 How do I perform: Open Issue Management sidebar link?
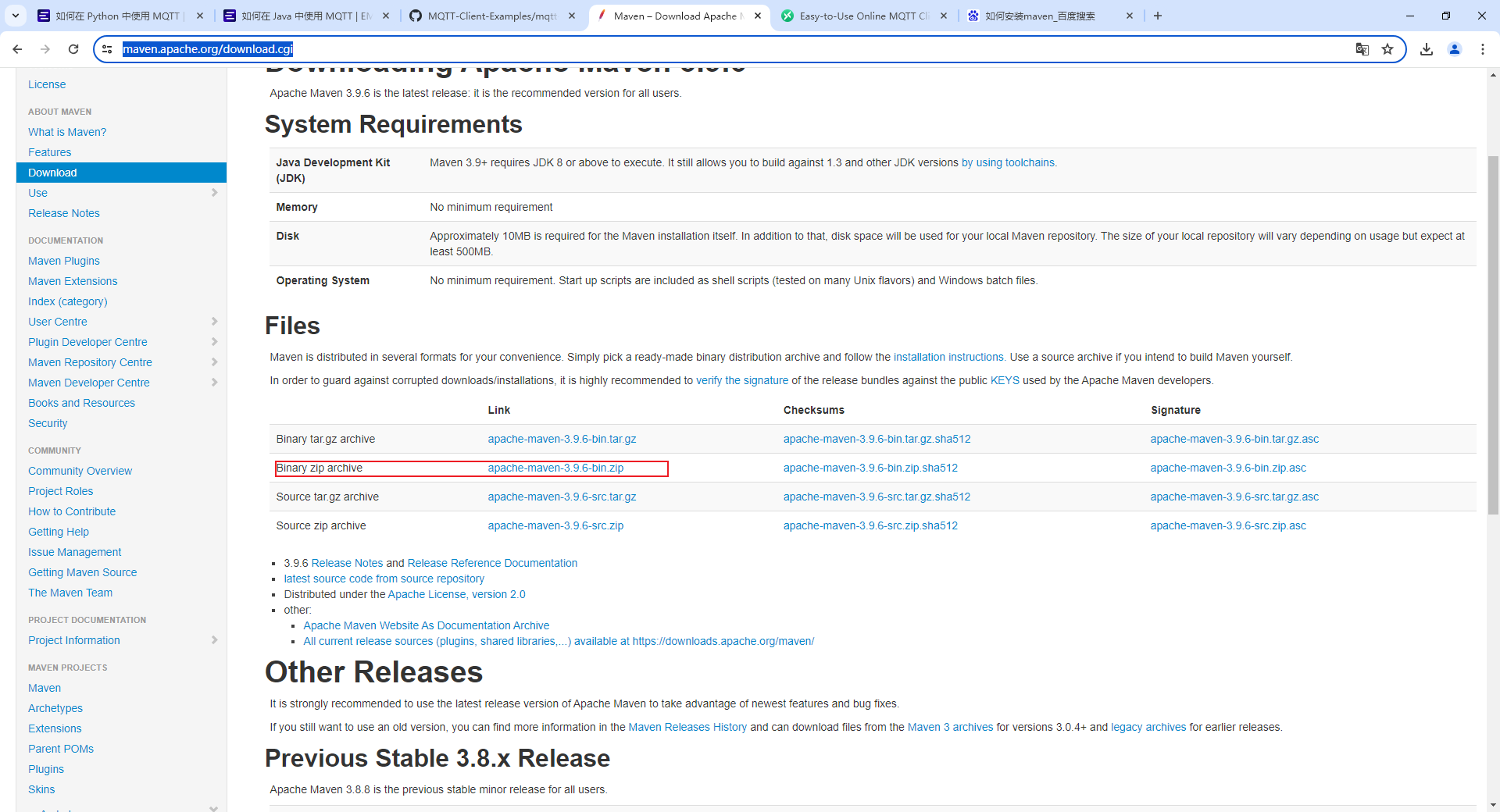click(75, 552)
